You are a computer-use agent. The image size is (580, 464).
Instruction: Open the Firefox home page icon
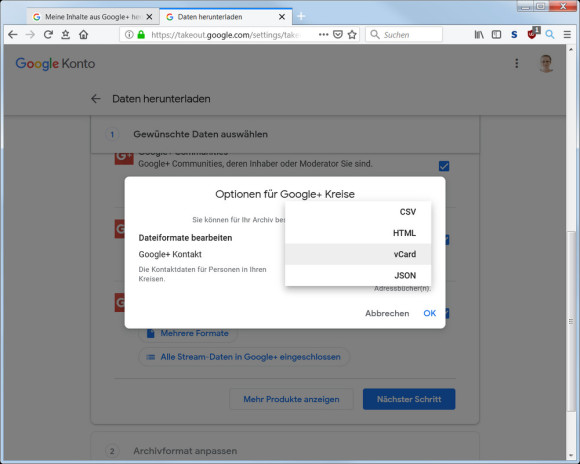84,35
